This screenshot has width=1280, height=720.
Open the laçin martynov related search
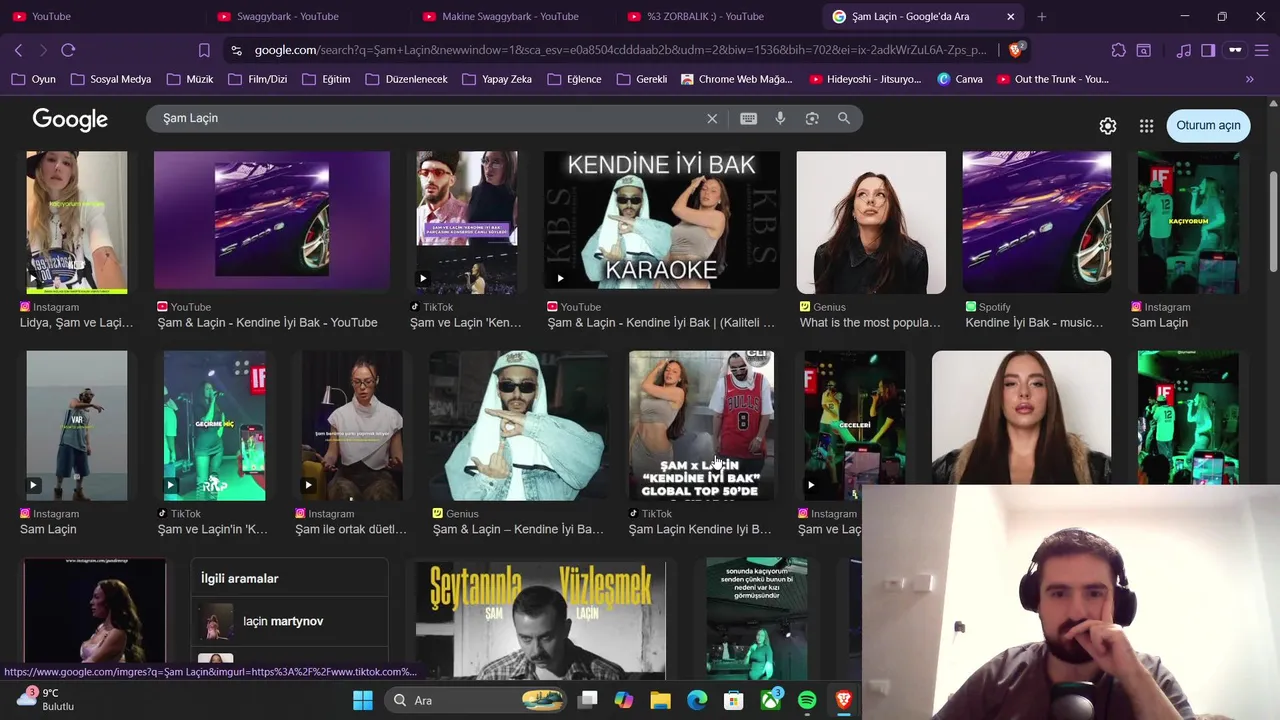289,621
